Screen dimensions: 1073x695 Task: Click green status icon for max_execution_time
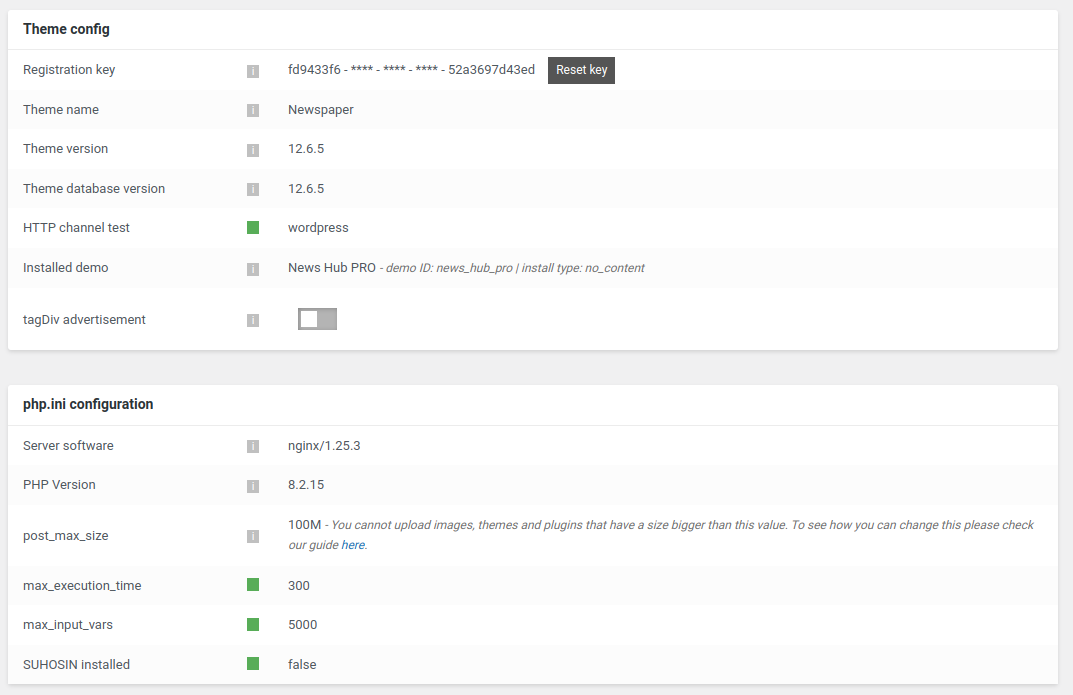tap(253, 585)
